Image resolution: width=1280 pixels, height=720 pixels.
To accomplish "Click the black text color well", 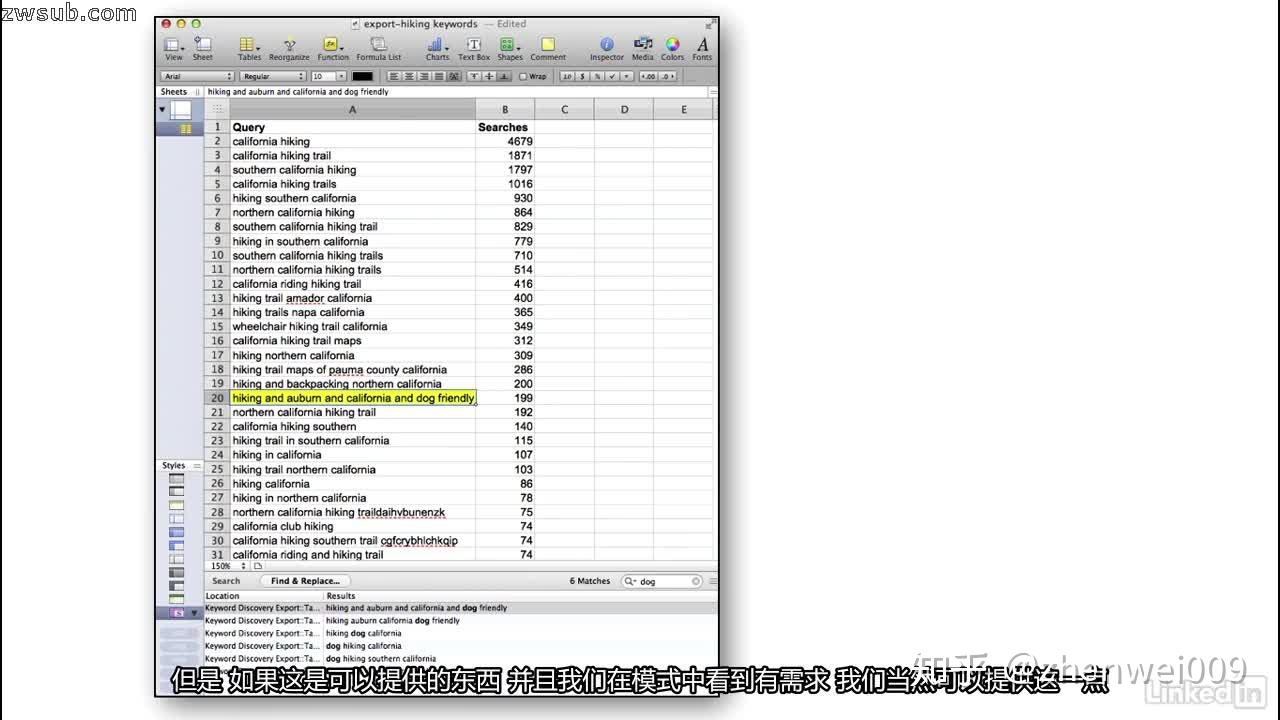I will tap(362, 77).
